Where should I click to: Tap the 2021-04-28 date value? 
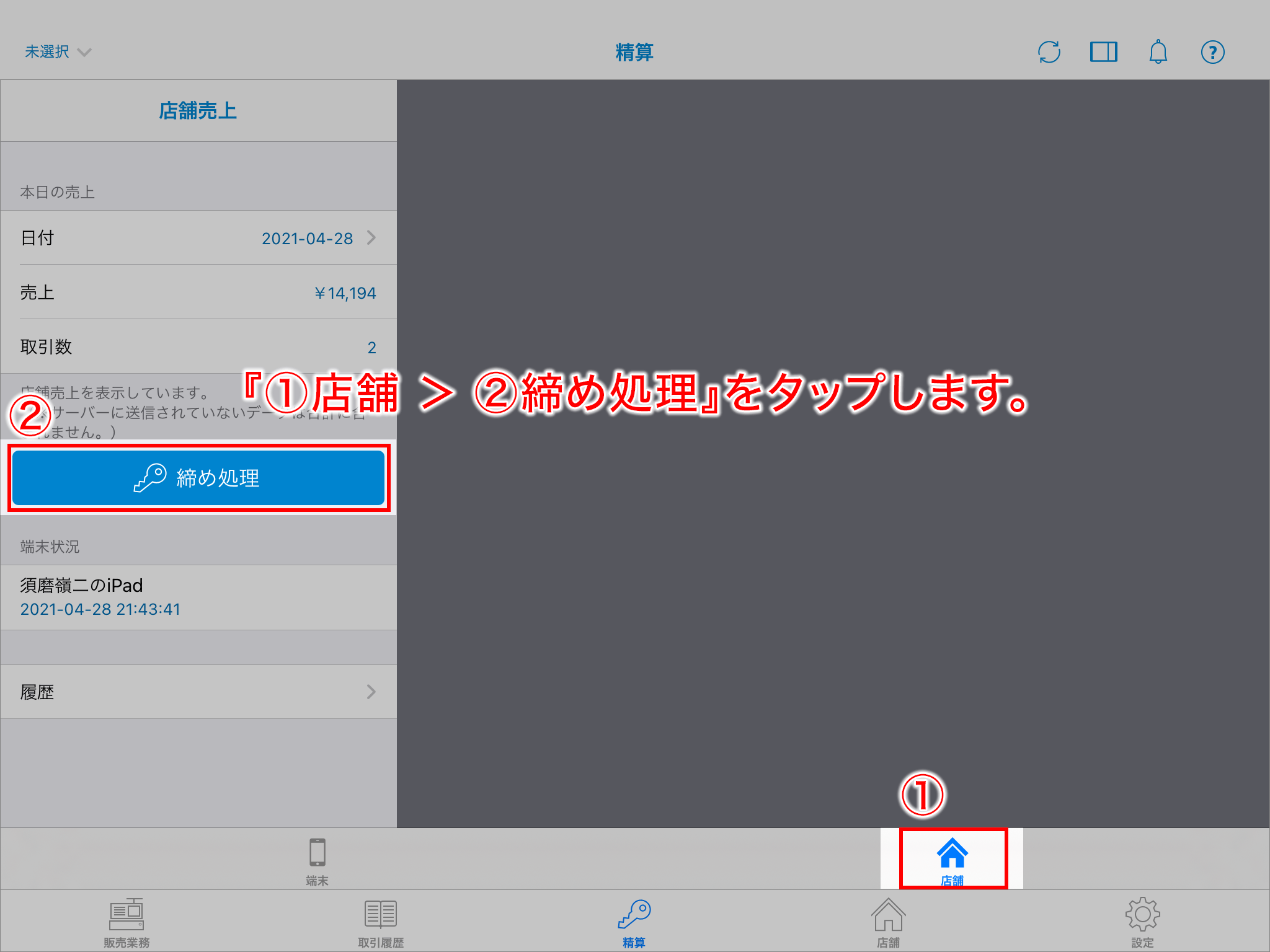[x=307, y=239]
